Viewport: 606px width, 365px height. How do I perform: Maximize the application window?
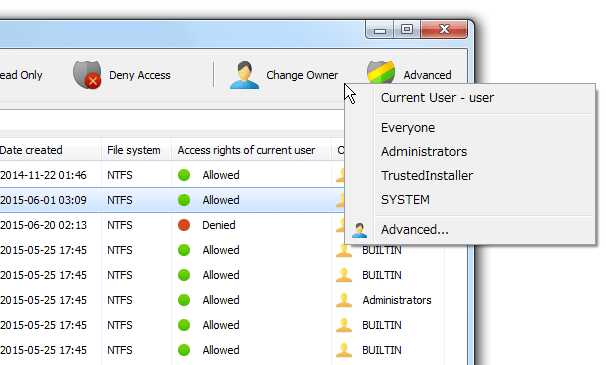click(x=407, y=30)
